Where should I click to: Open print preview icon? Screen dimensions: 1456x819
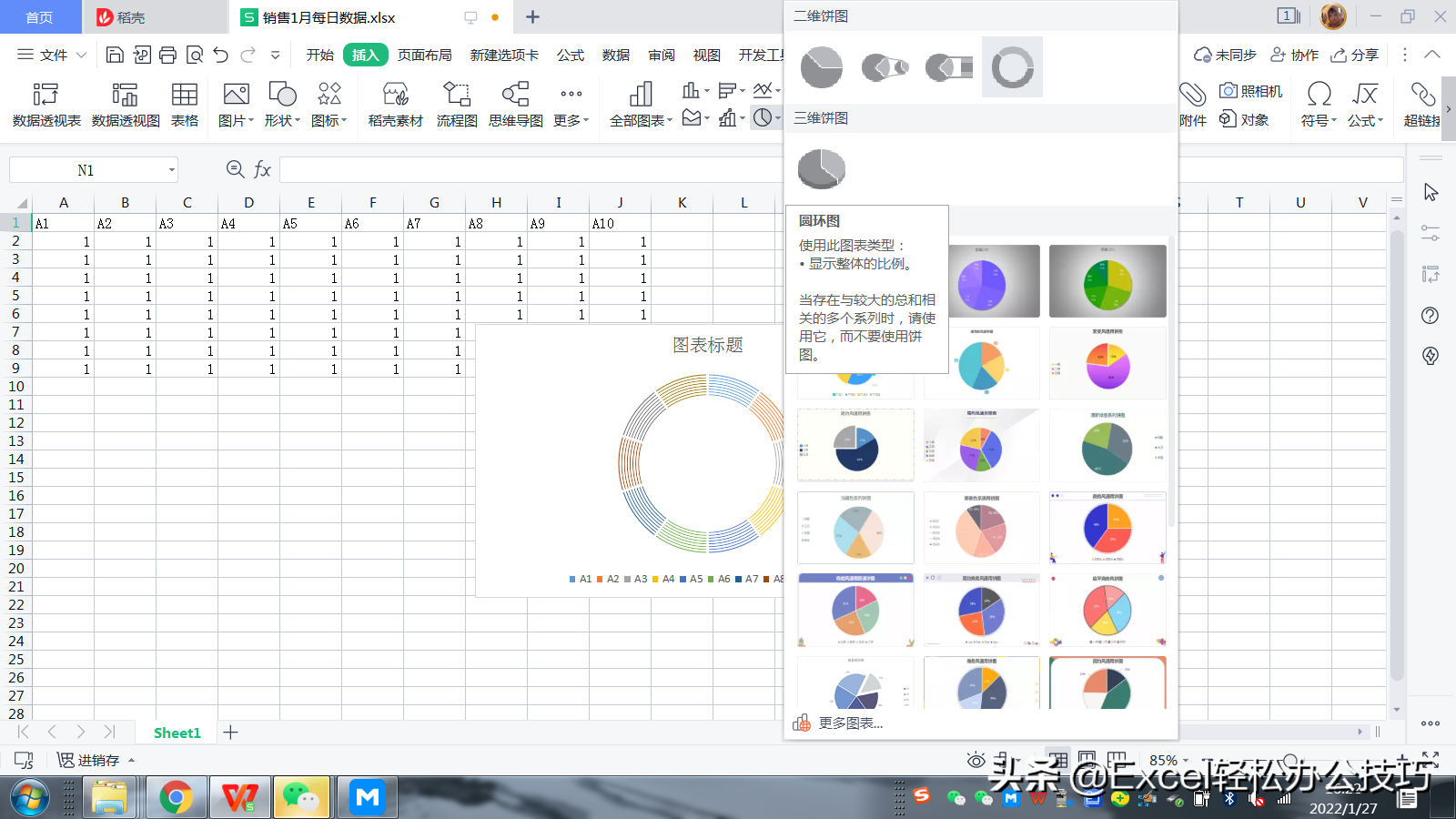point(194,55)
